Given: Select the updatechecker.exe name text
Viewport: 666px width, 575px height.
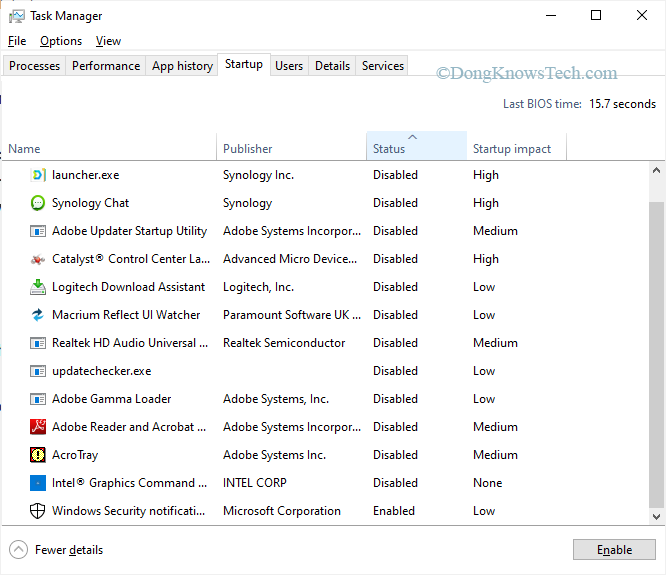Looking at the screenshot, I should pos(102,371).
